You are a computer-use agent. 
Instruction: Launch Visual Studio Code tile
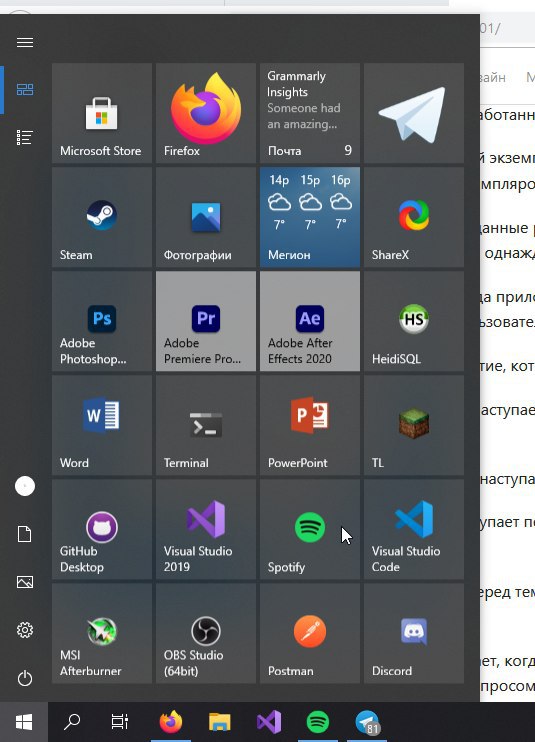414,530
